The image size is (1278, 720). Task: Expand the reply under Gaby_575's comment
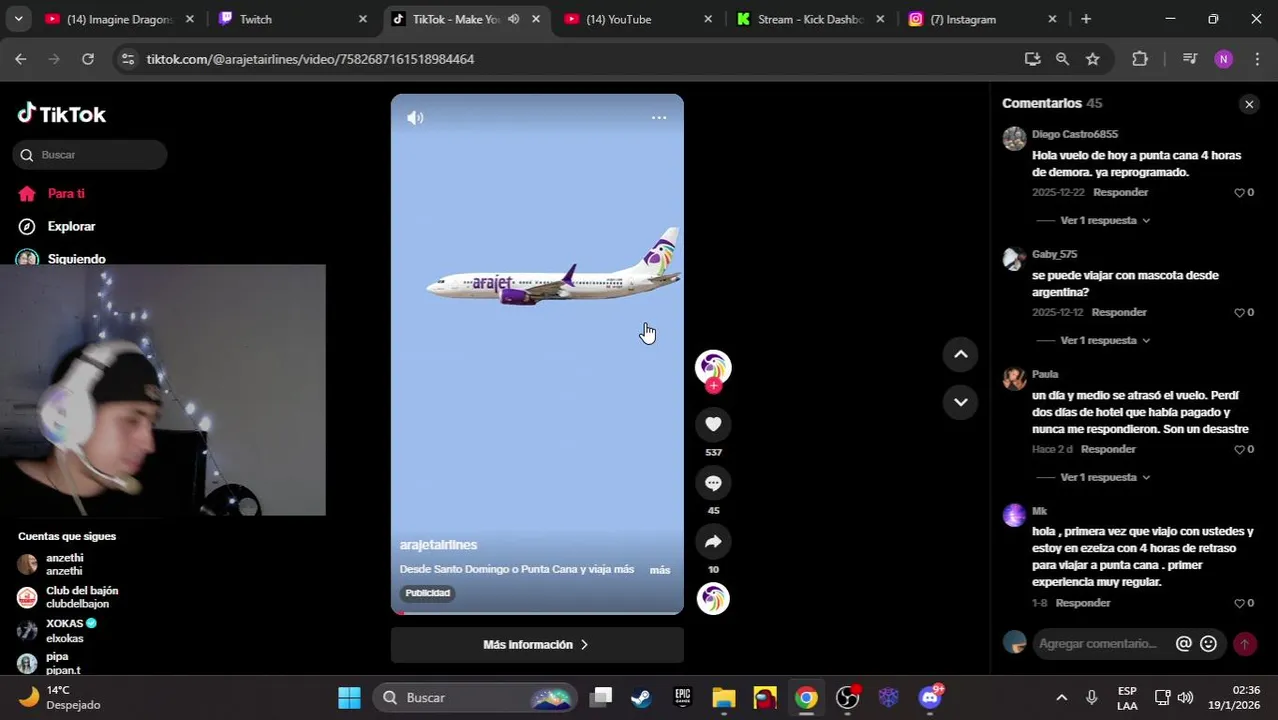[1105, 340]
